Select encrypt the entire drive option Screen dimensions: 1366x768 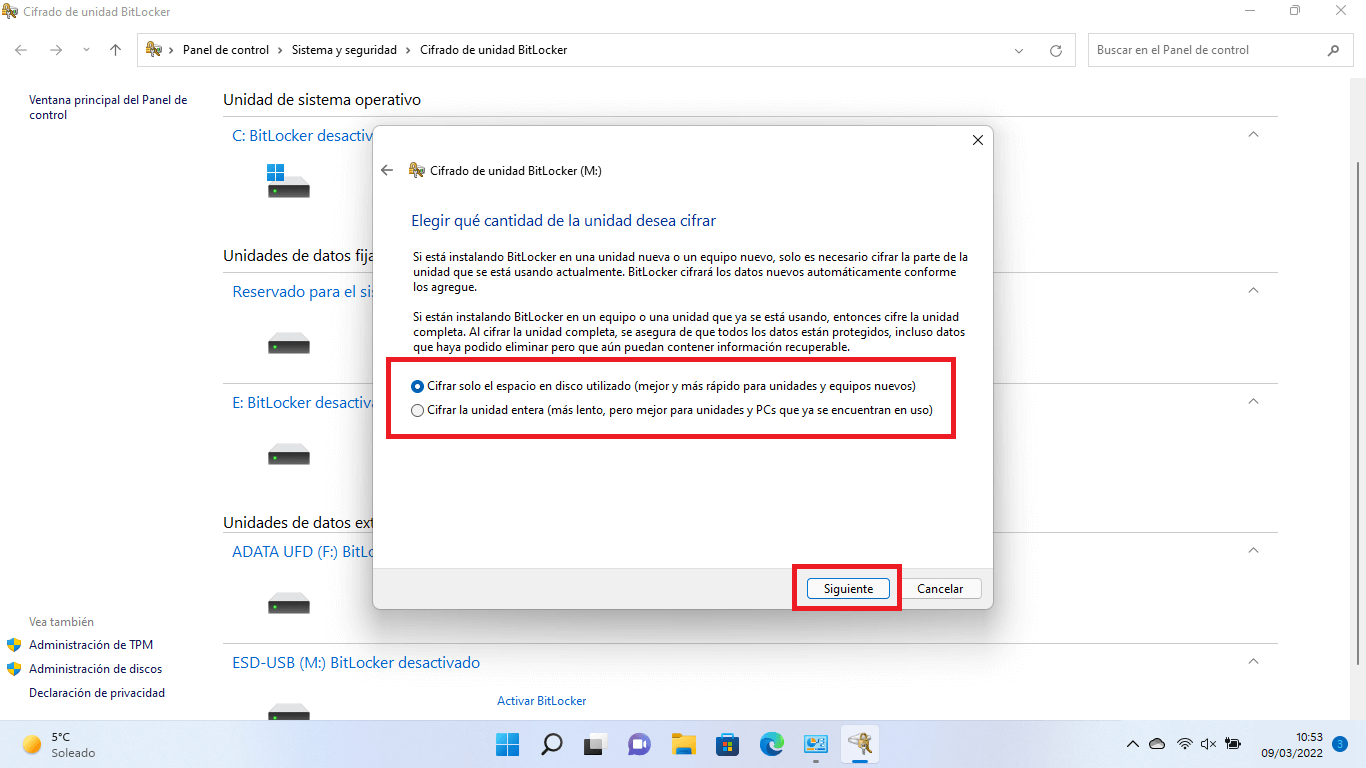pyautogui.click(x=672, y=410)
